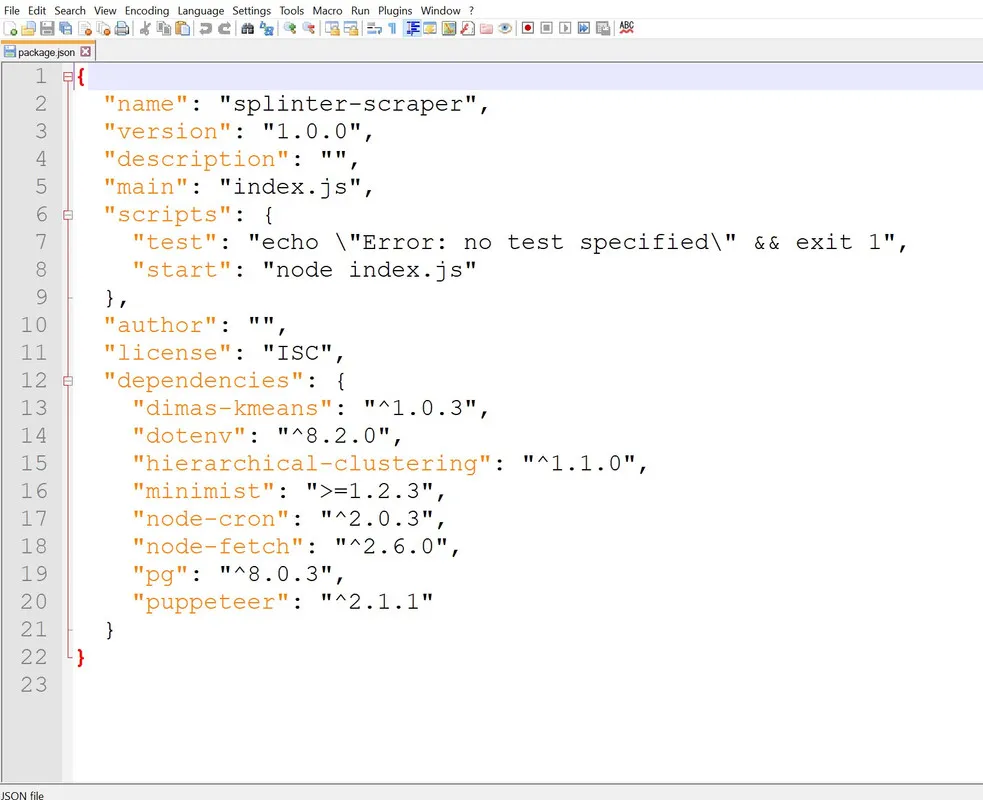Click the Save All icon
983x800 pixels.
point(66,28)
